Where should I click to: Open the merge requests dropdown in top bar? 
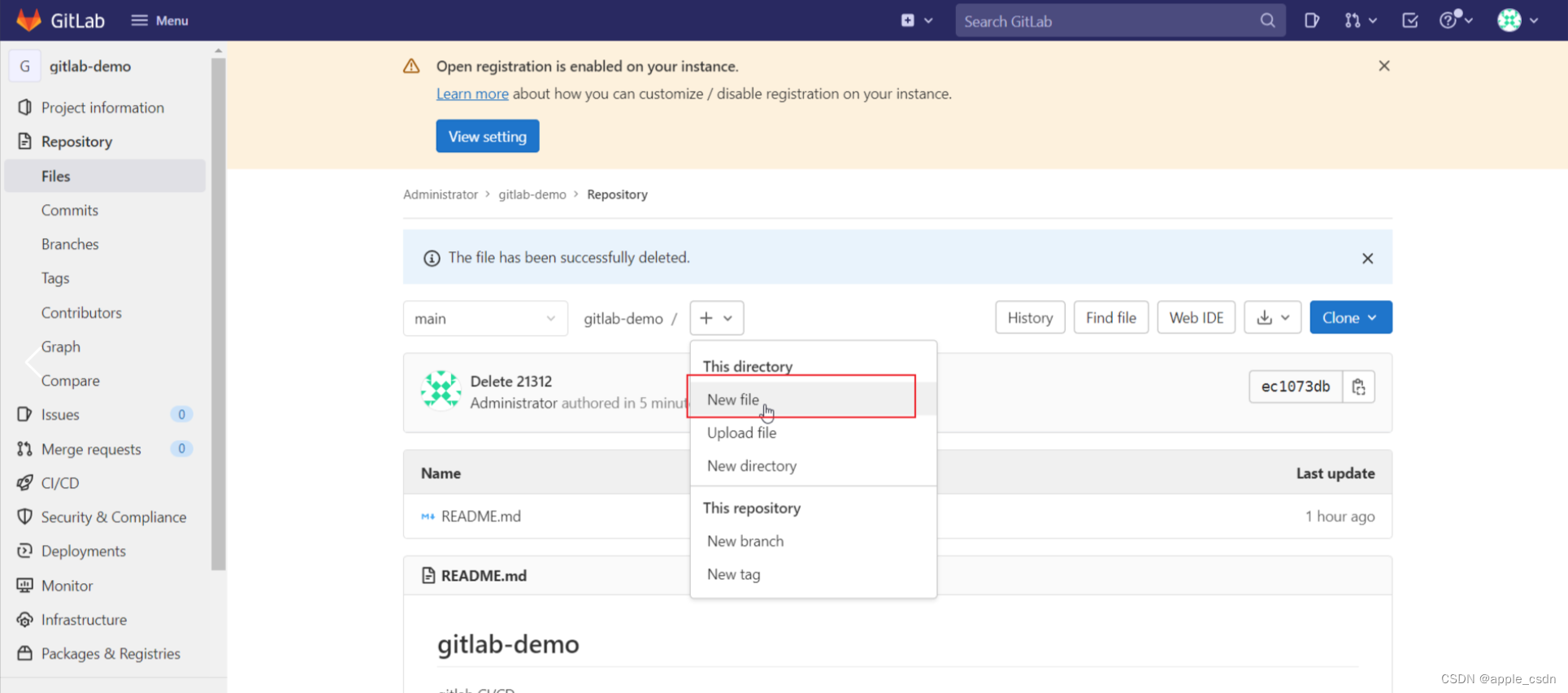pyautogui.click(x=1360, y=20)
